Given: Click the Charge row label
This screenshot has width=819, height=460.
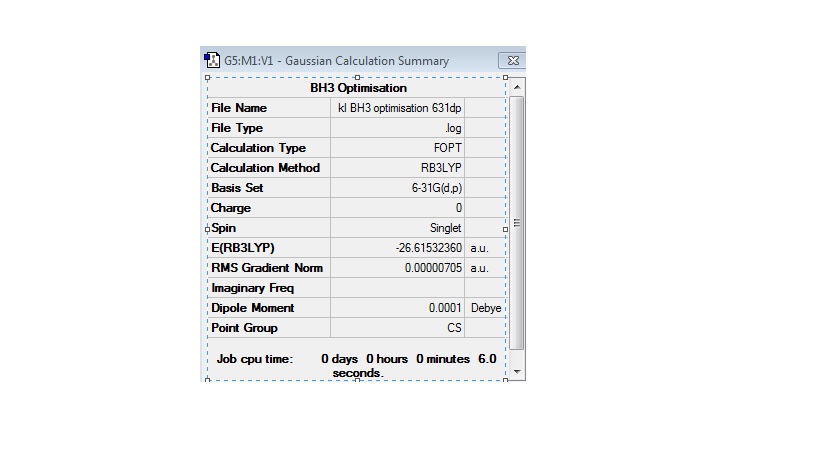Looking at the screenshot, I should 230,208.
